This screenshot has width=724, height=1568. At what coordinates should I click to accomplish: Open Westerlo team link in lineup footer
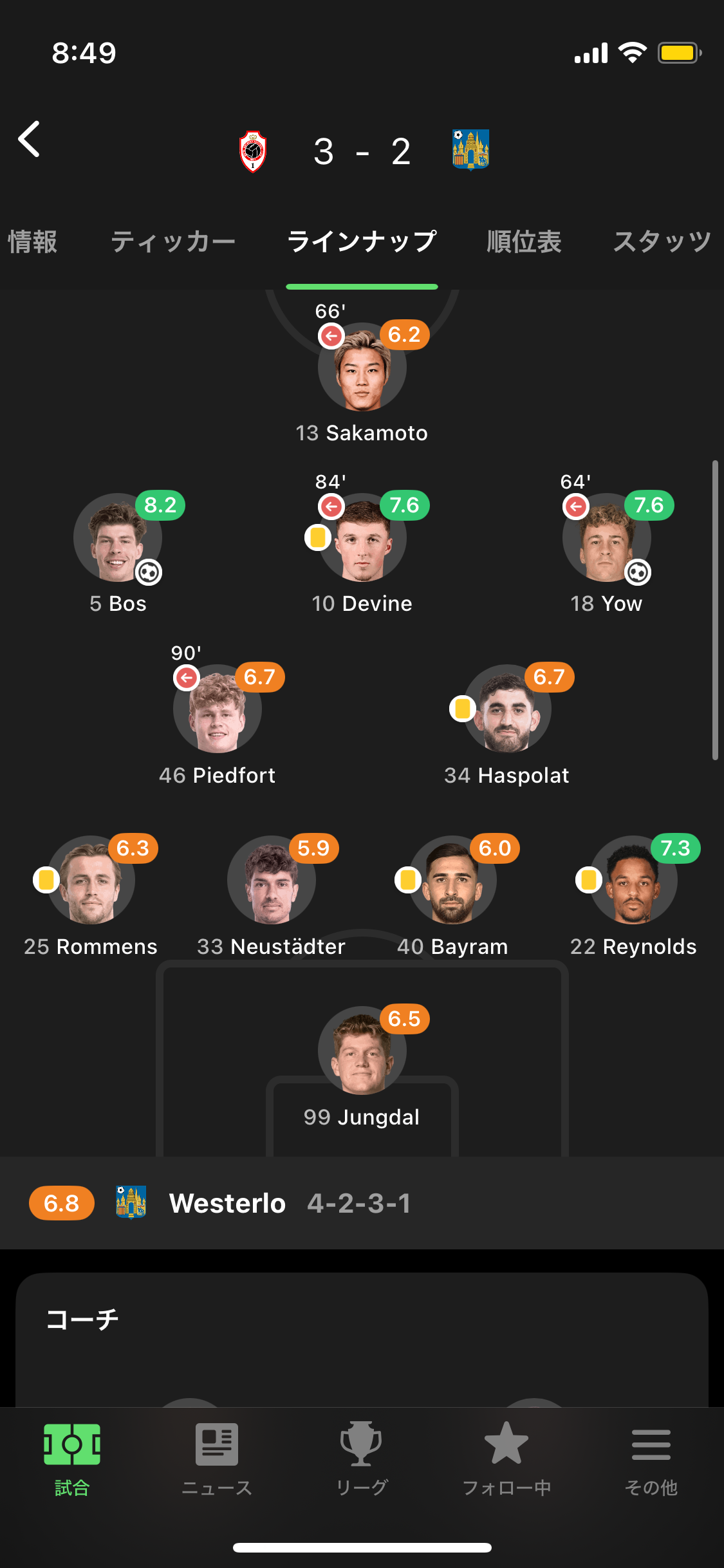pos(227,1203)
